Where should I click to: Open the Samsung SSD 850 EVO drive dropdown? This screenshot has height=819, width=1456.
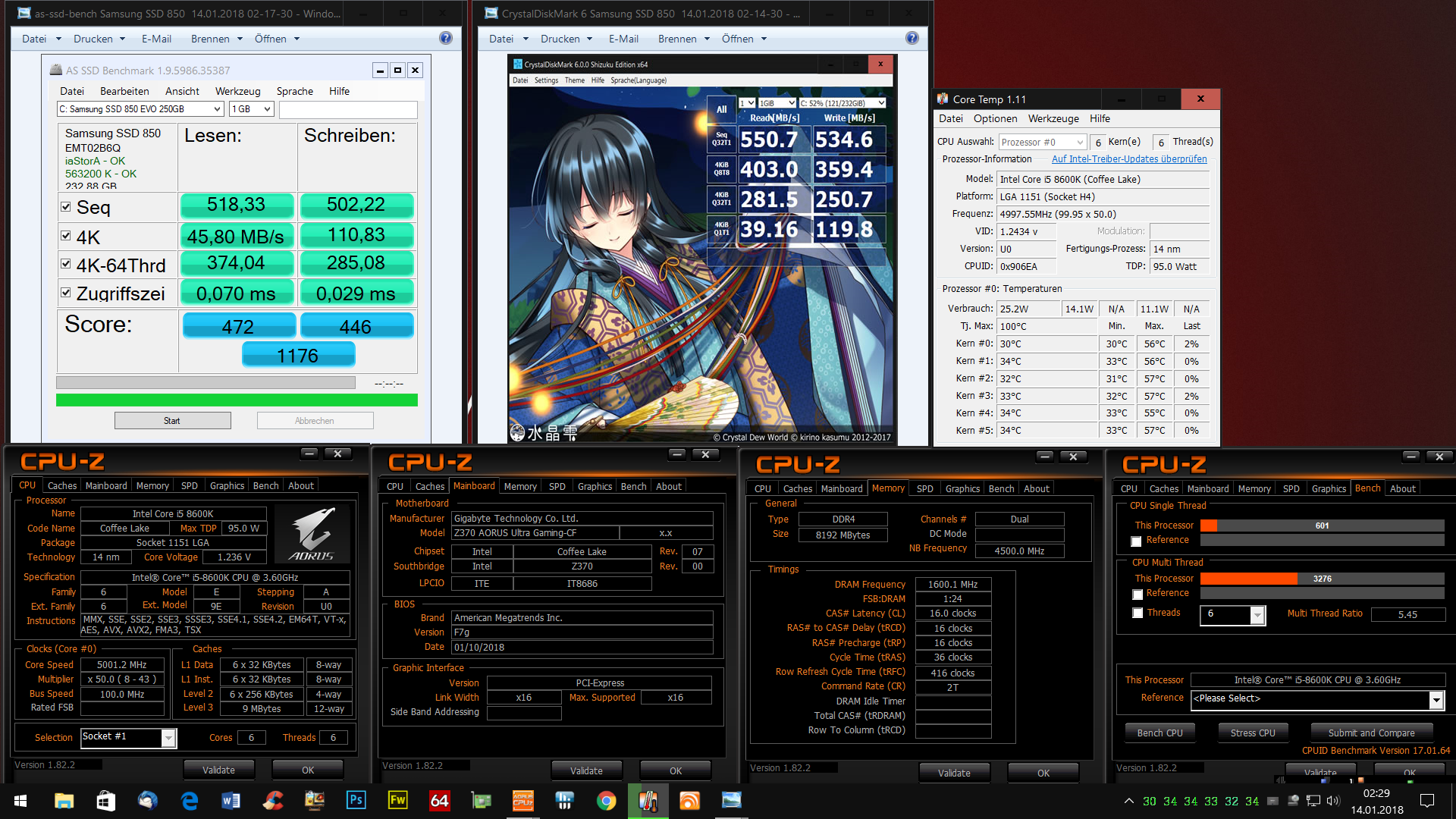coord(217,109)
